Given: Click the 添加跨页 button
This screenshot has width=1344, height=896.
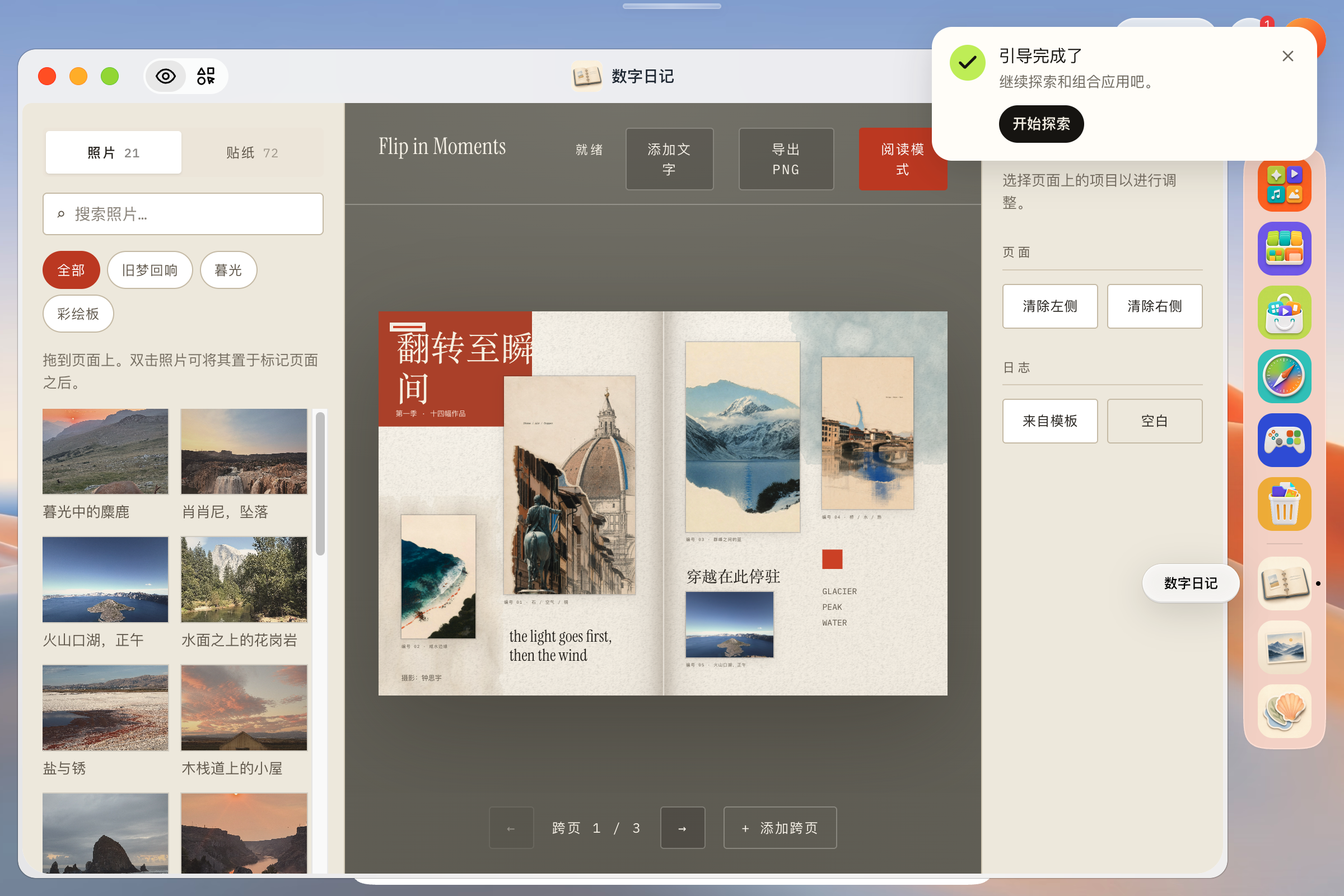Looking at the screenshot, I should coord(780,828).
